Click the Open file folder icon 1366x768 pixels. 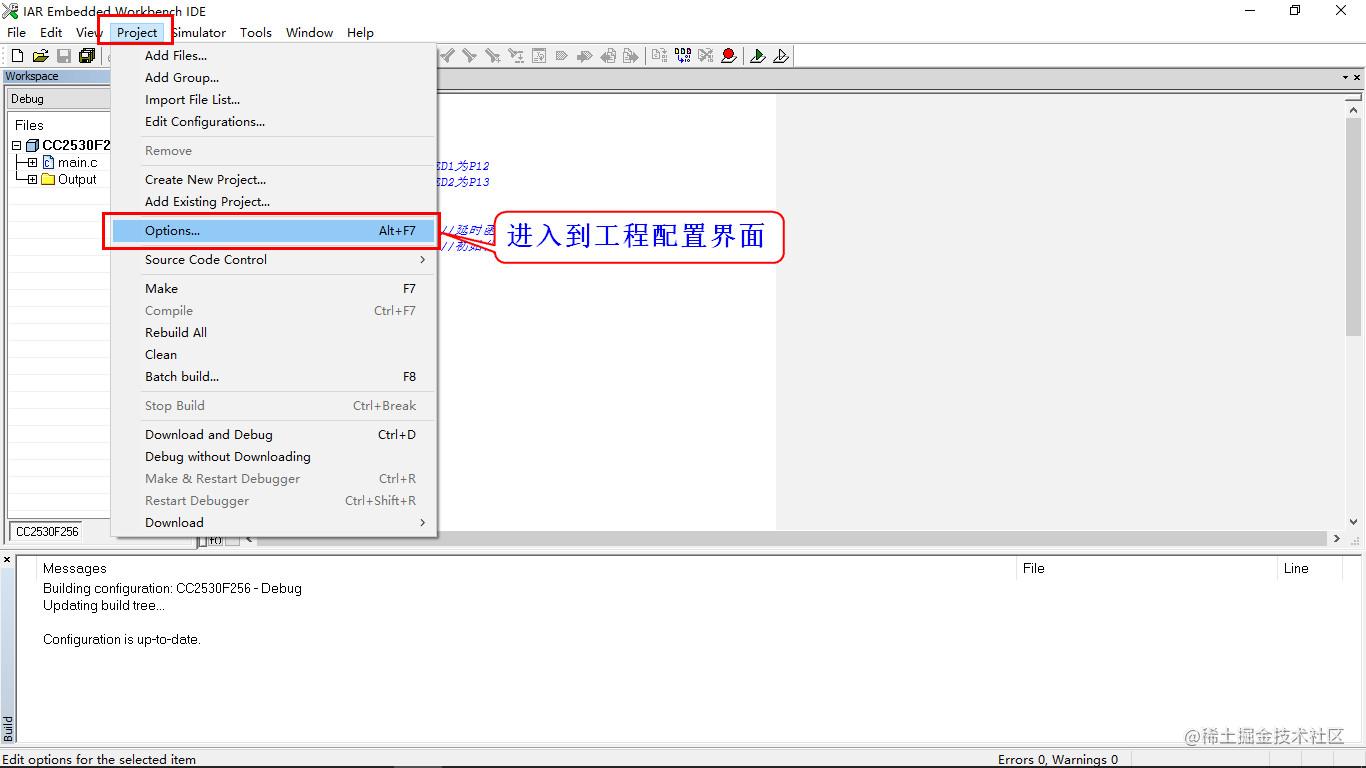click(x=41, y=56)
